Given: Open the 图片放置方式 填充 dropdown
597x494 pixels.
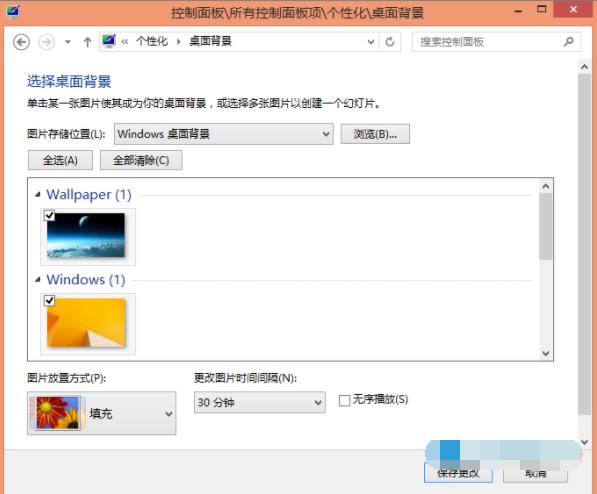Looking at the screenshot, I should pos(102,413).
